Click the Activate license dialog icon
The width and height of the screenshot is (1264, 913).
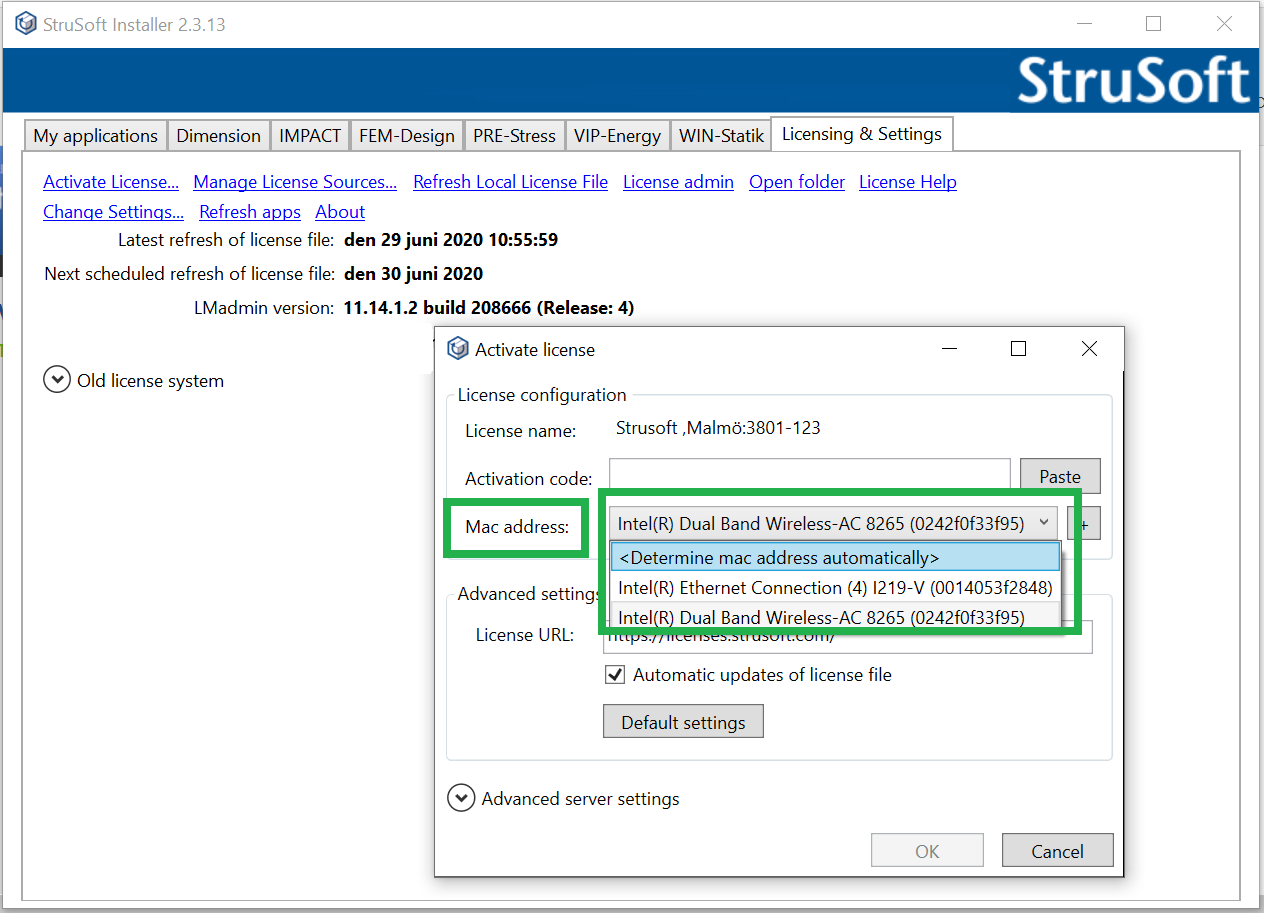coord(458,349)
